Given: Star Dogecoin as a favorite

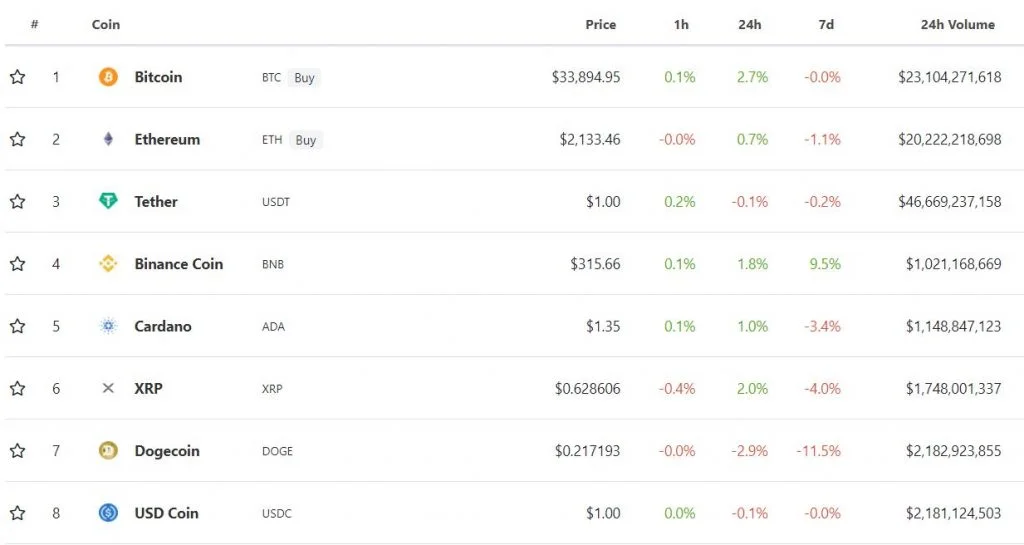Looking at the screenshot, I should point(17,451).
